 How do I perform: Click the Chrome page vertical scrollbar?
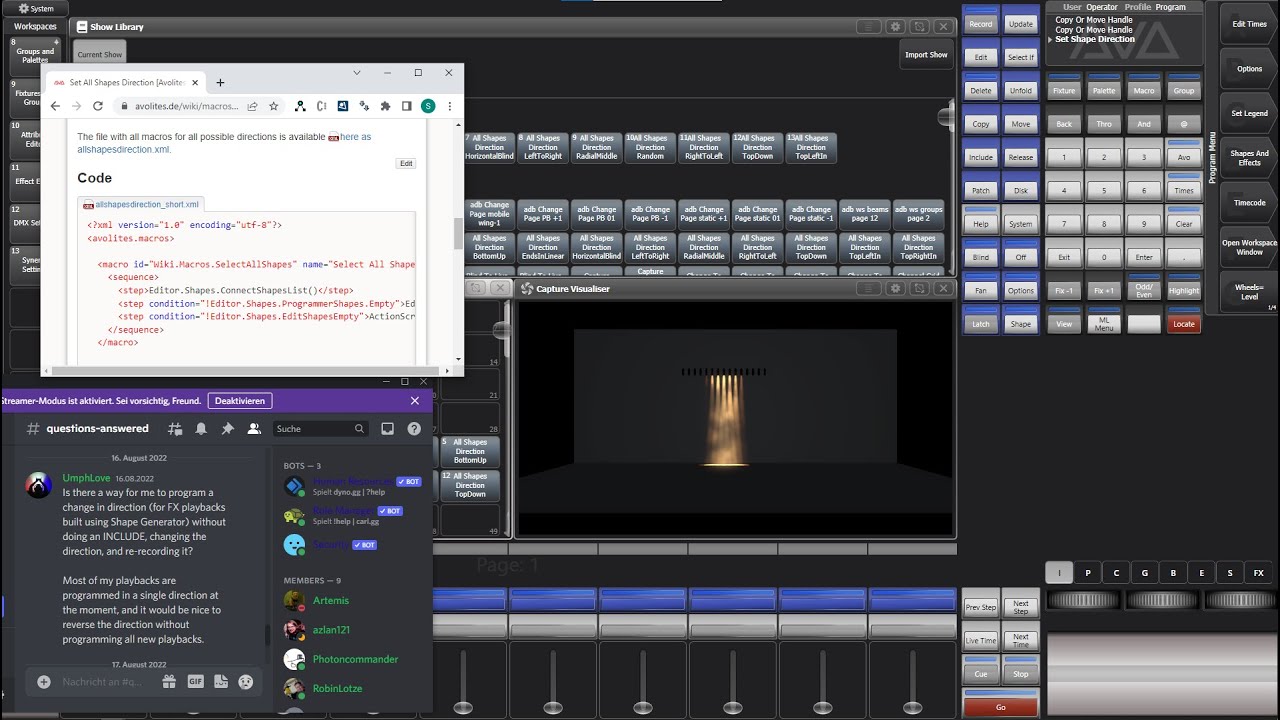[458, 235]
